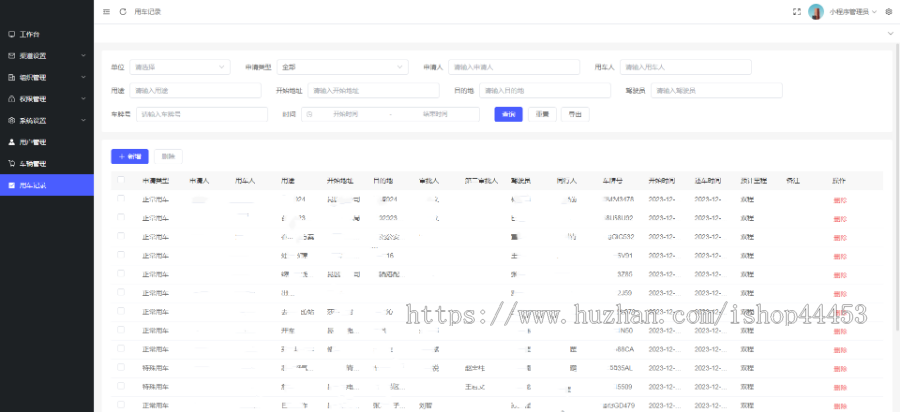Image resolution: width=900 pixels, height=412 pixels.
Task: Expand the 渠道设置 sidebar menu
Action: tap(46, 56)
